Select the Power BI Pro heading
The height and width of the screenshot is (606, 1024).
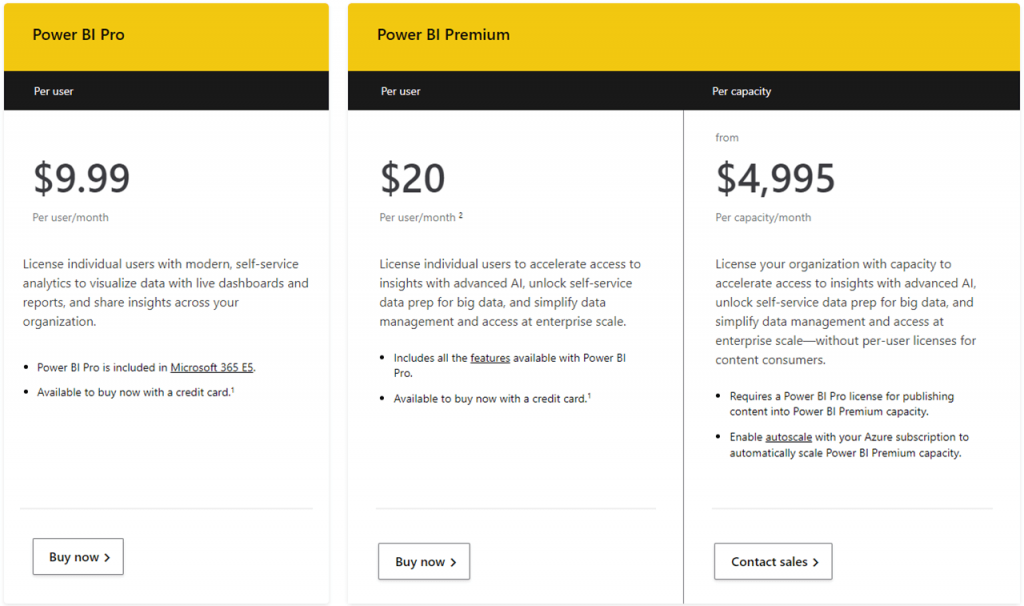click(x=78, y=35)
